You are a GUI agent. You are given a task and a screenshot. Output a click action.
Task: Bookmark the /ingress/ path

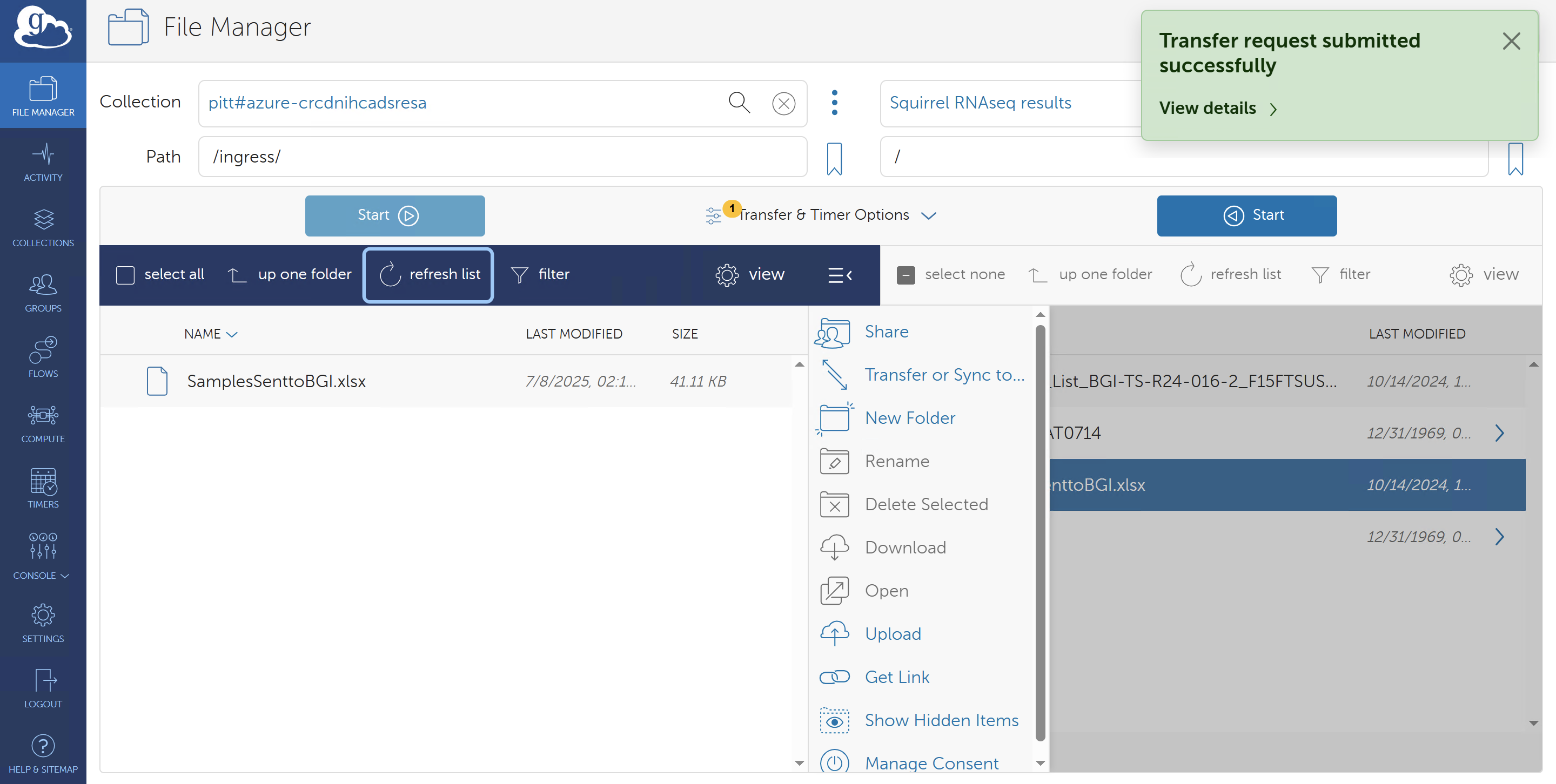(834, 158)
